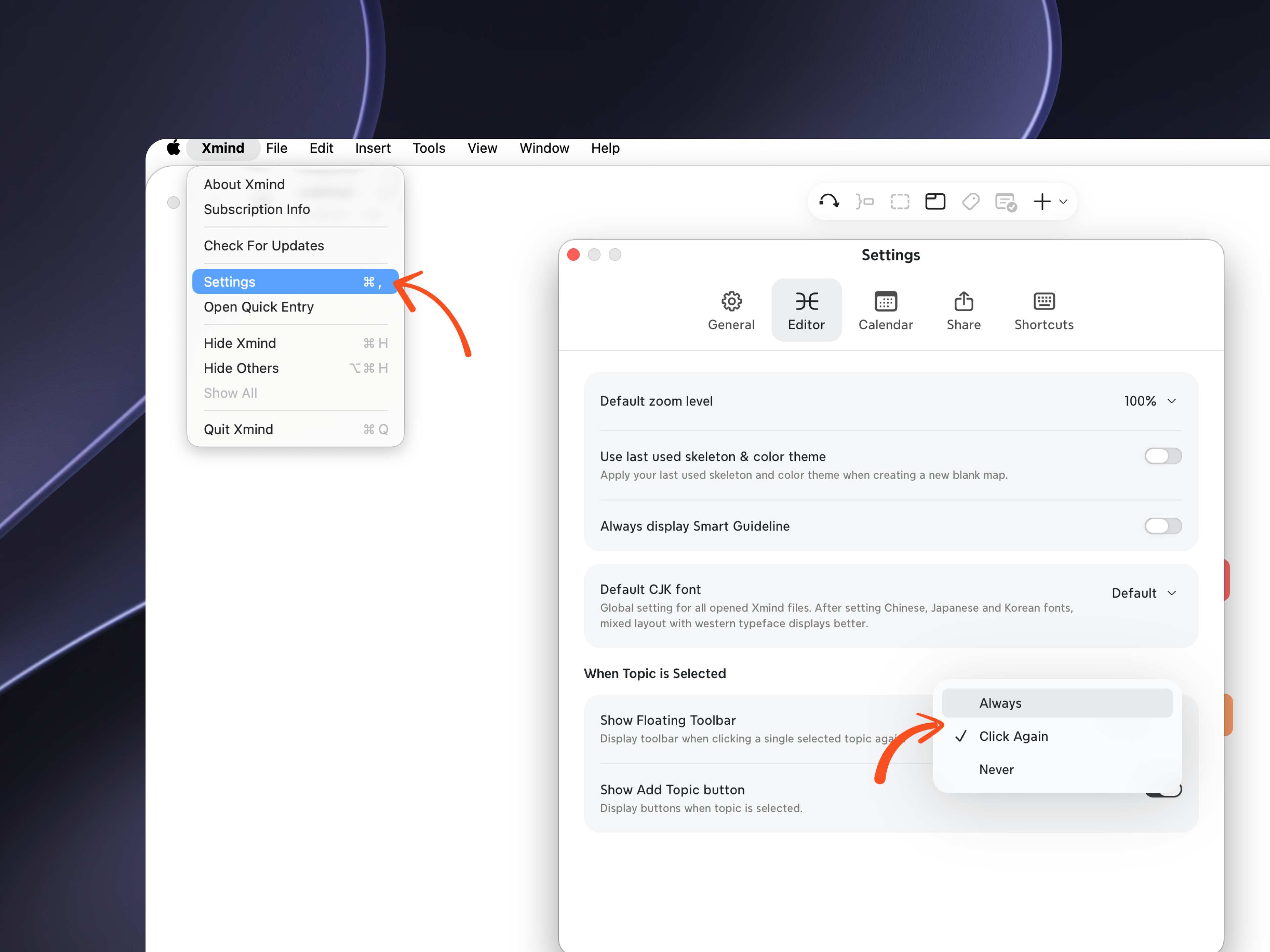Click the Boundary dashed-rectangle toolbar icon
The width and height of the screenshot is (1270, 952).
pyautogui.click(x=900, y=201)
